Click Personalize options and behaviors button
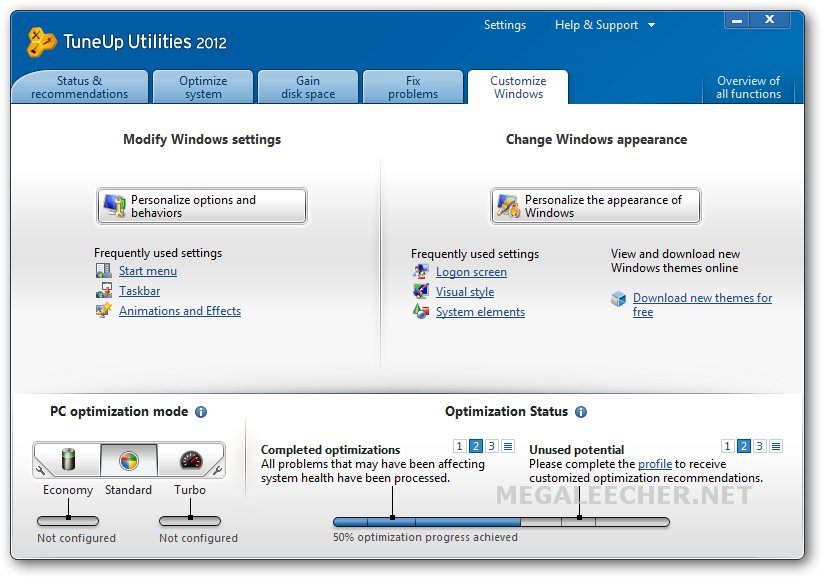 202,206
